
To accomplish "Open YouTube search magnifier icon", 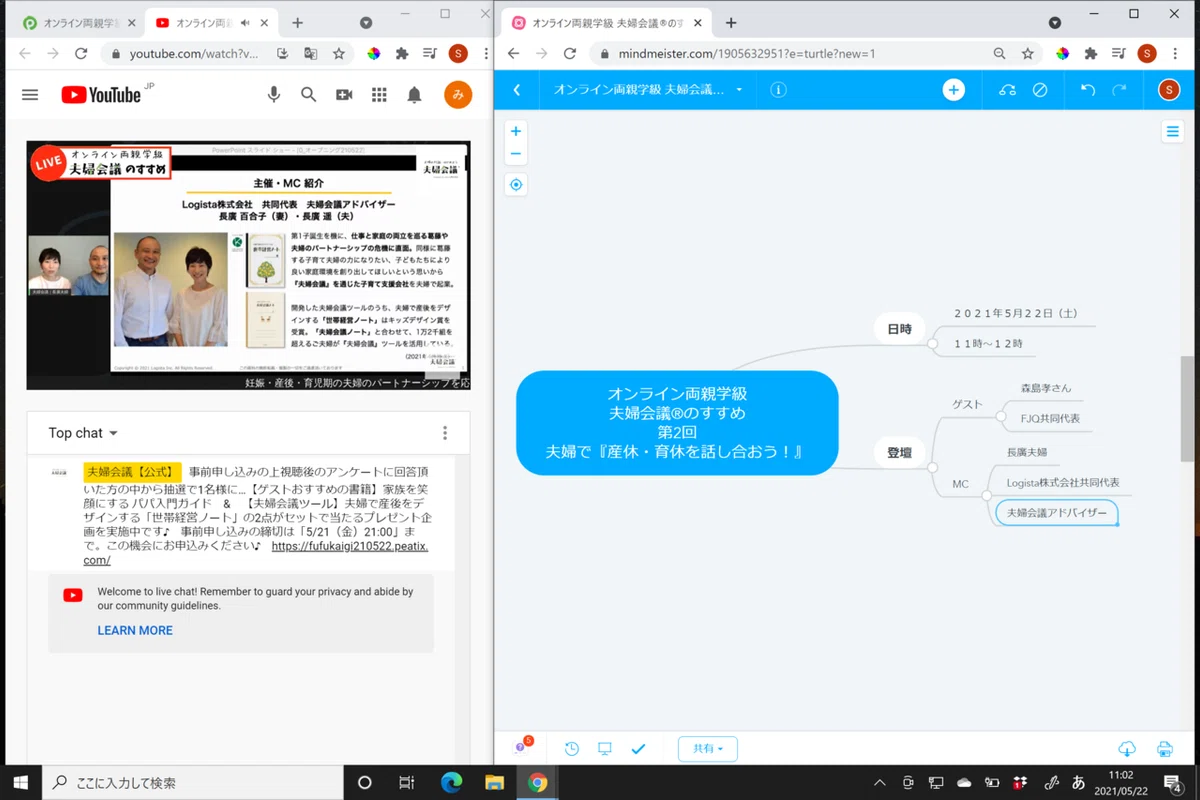I will pyautogui.click(x=309, y=94).
